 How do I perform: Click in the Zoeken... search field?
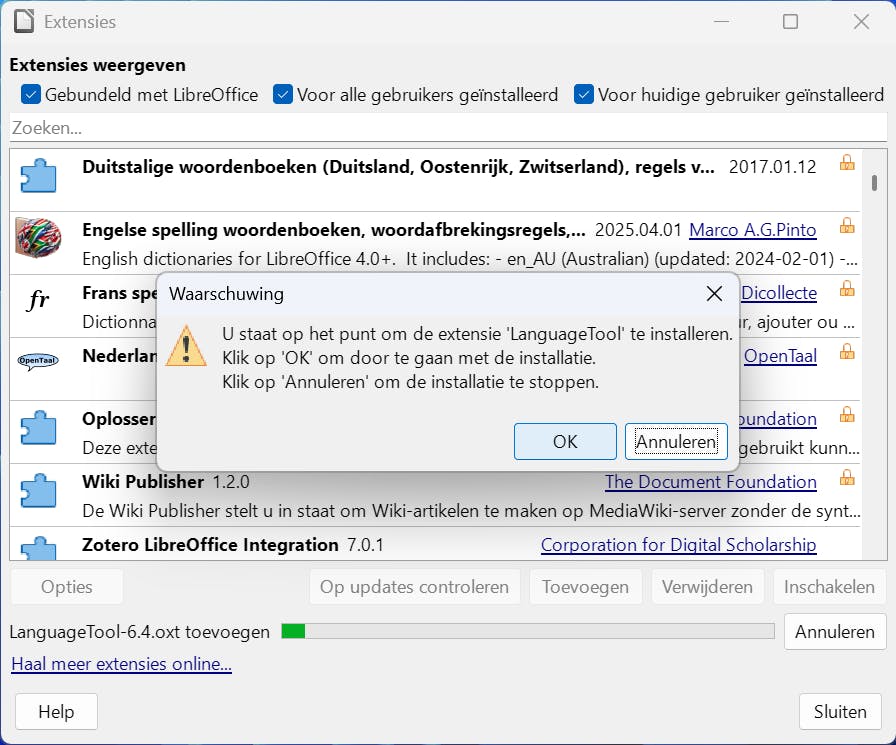coord(448,127)
